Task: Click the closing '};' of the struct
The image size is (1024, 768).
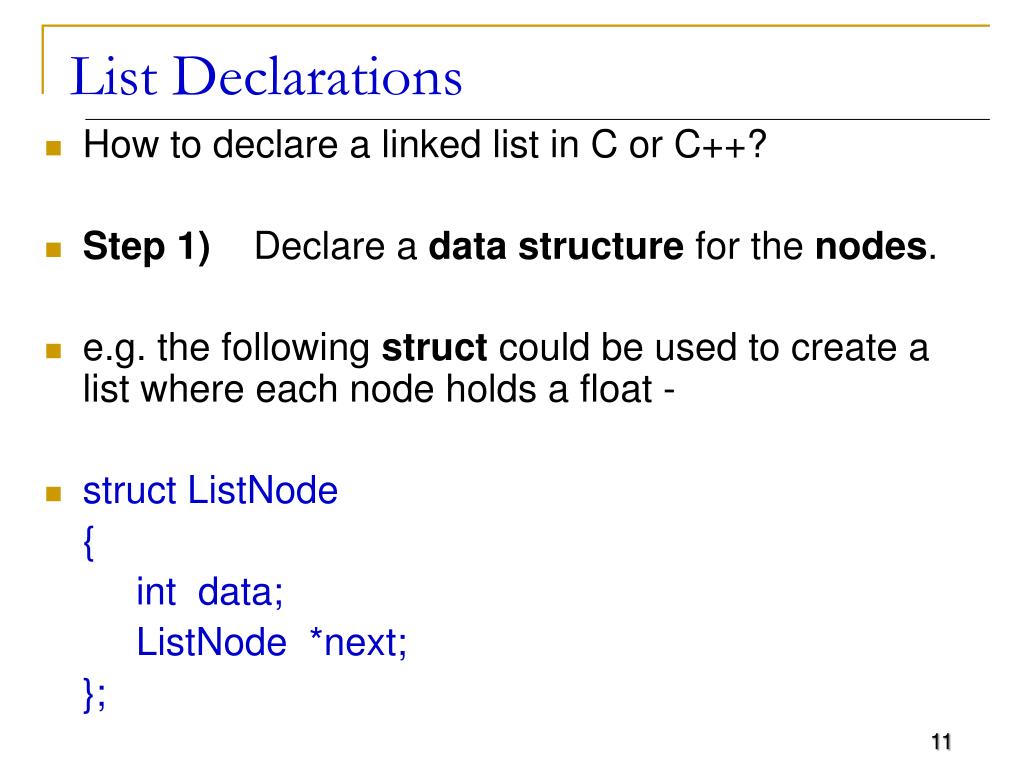Action: point(94,694)
